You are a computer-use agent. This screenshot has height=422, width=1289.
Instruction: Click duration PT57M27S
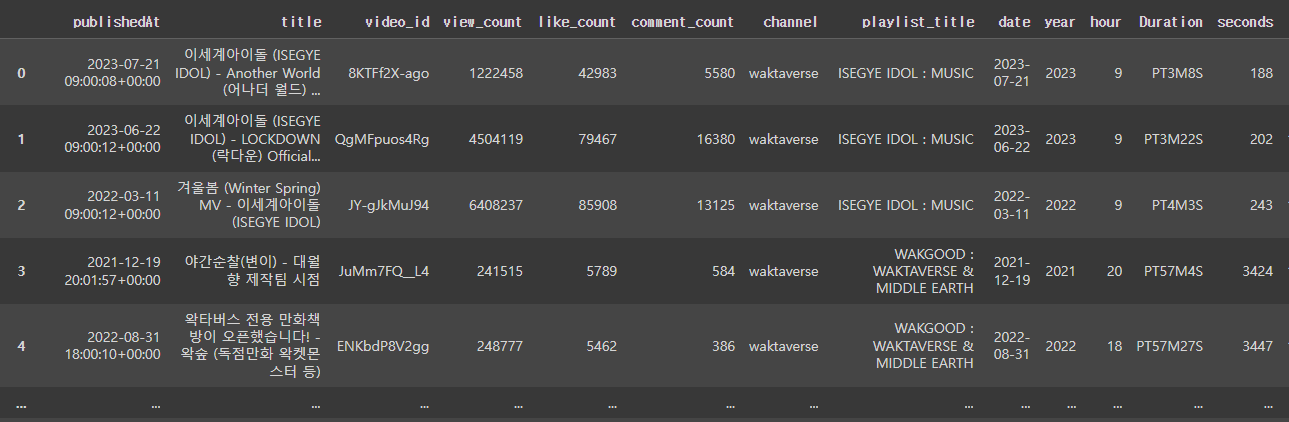1170,346
